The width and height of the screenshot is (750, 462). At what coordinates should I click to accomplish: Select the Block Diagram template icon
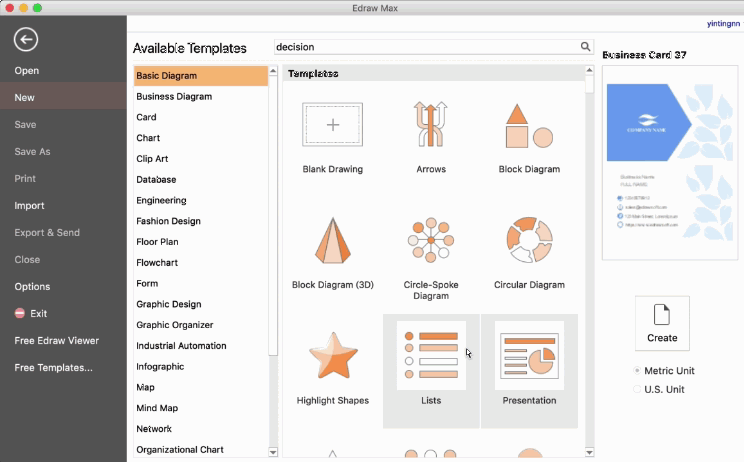coord(529,126)
